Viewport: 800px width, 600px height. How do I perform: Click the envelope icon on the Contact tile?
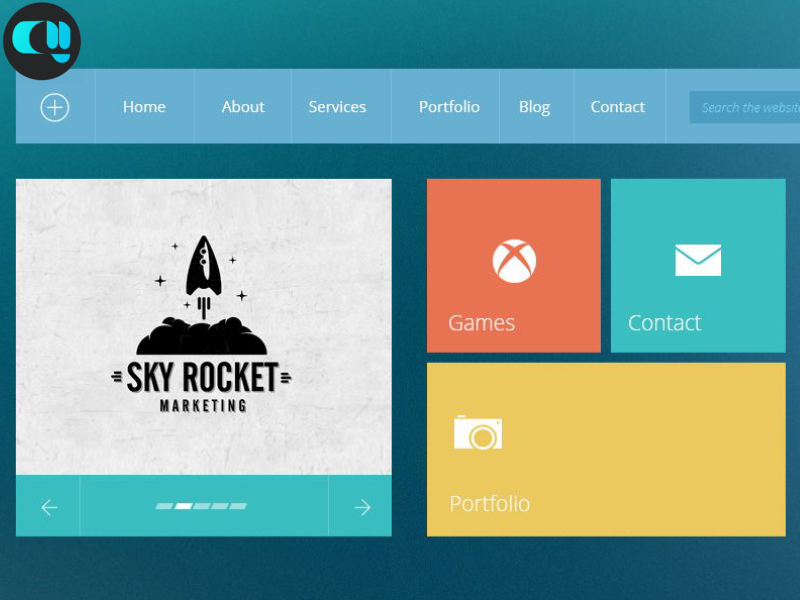click(x=698, y=260)
